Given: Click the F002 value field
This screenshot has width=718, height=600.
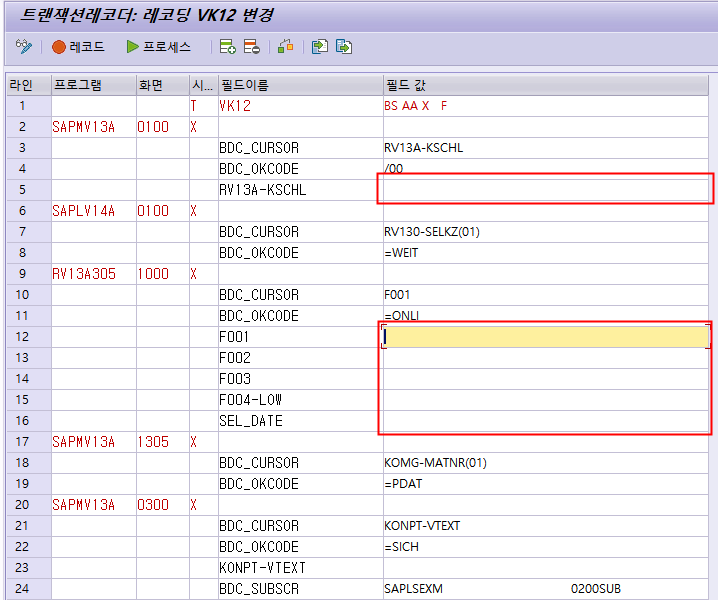Looking at the screenshot, I should pyautogui.click(x=546, y=358).
